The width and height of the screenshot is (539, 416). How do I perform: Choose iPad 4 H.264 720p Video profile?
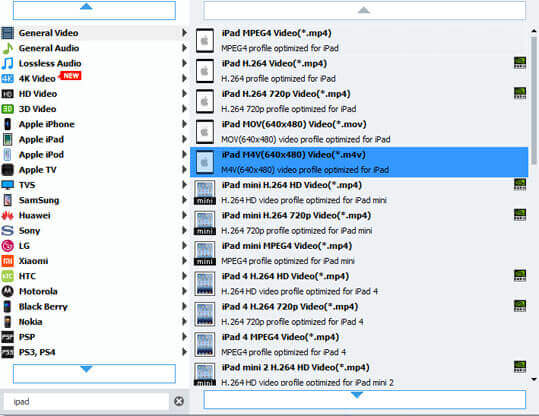(359, 314)
